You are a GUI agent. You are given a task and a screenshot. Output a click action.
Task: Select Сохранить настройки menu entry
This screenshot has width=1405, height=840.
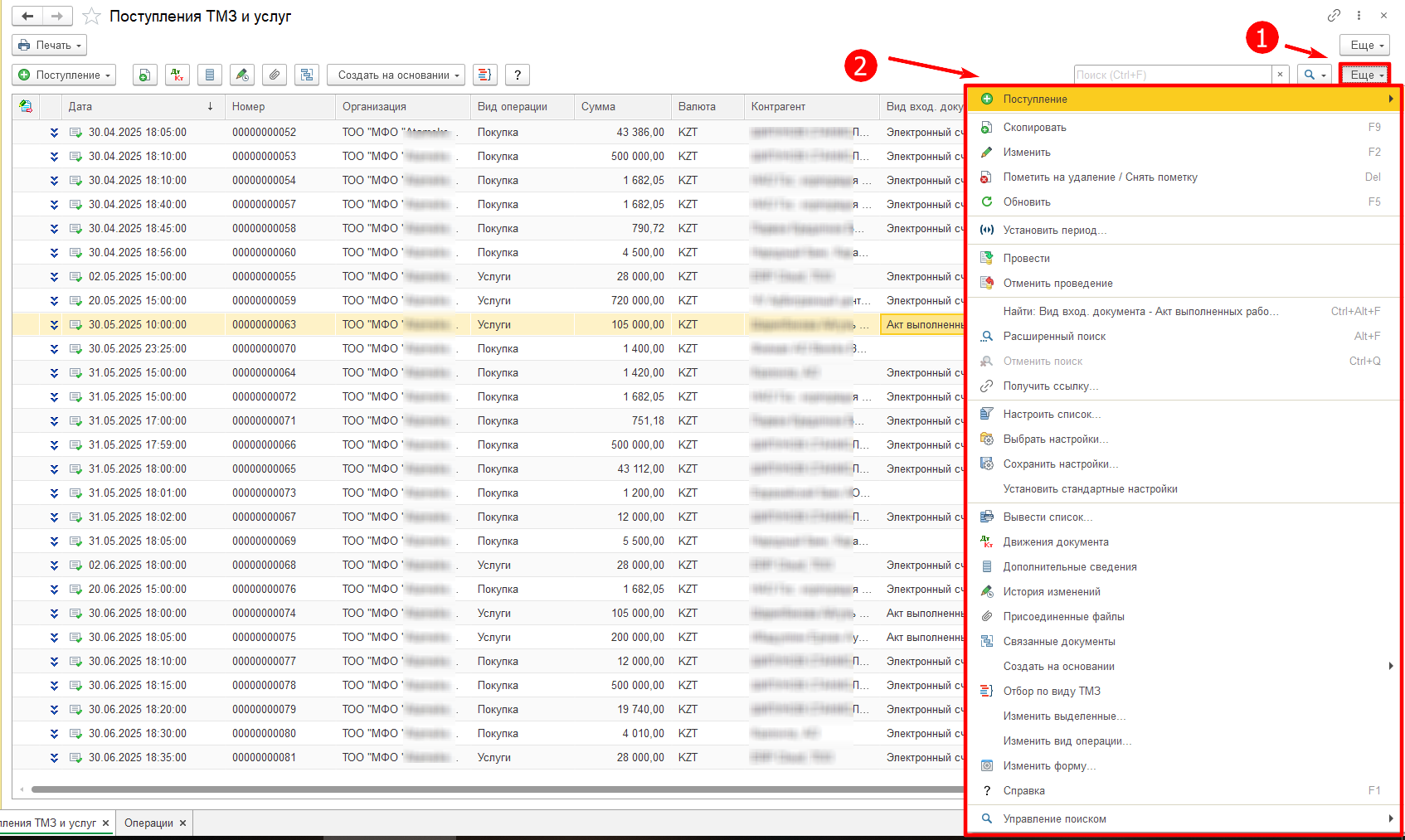(x=1184, y=464)
